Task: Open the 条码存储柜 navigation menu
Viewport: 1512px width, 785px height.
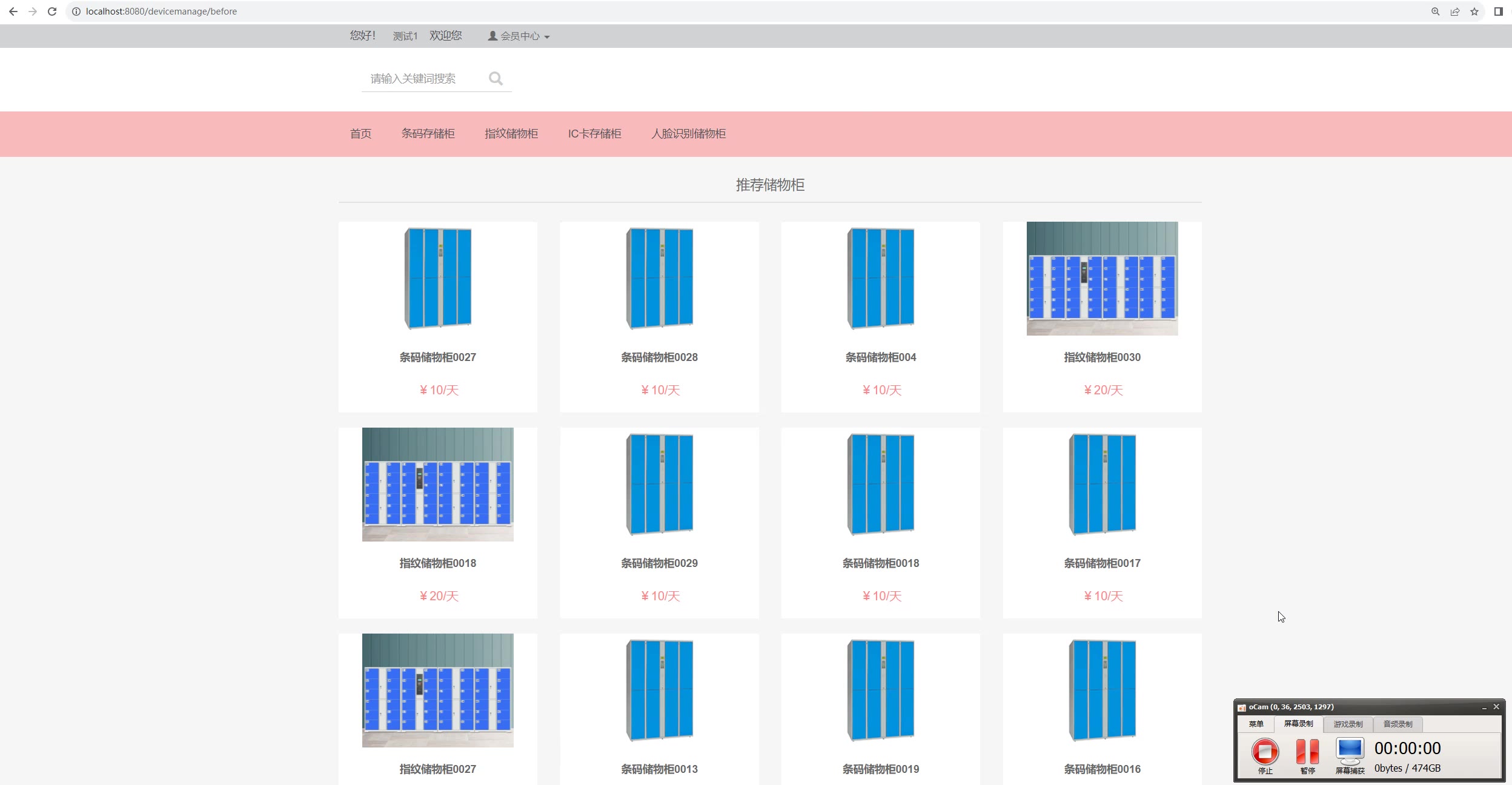Action: 428,134
